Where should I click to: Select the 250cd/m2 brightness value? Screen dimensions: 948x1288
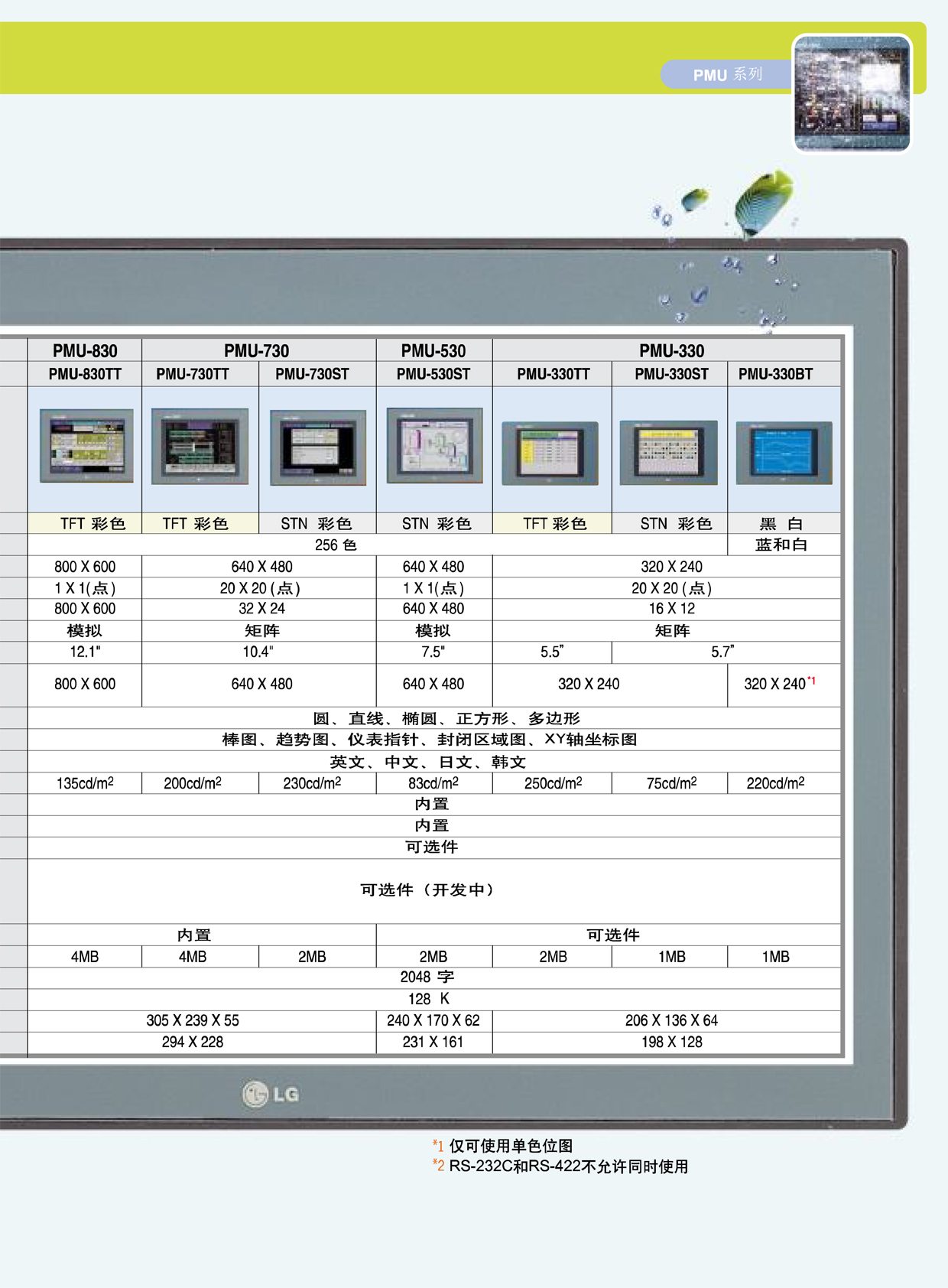[x=554, y=783]
